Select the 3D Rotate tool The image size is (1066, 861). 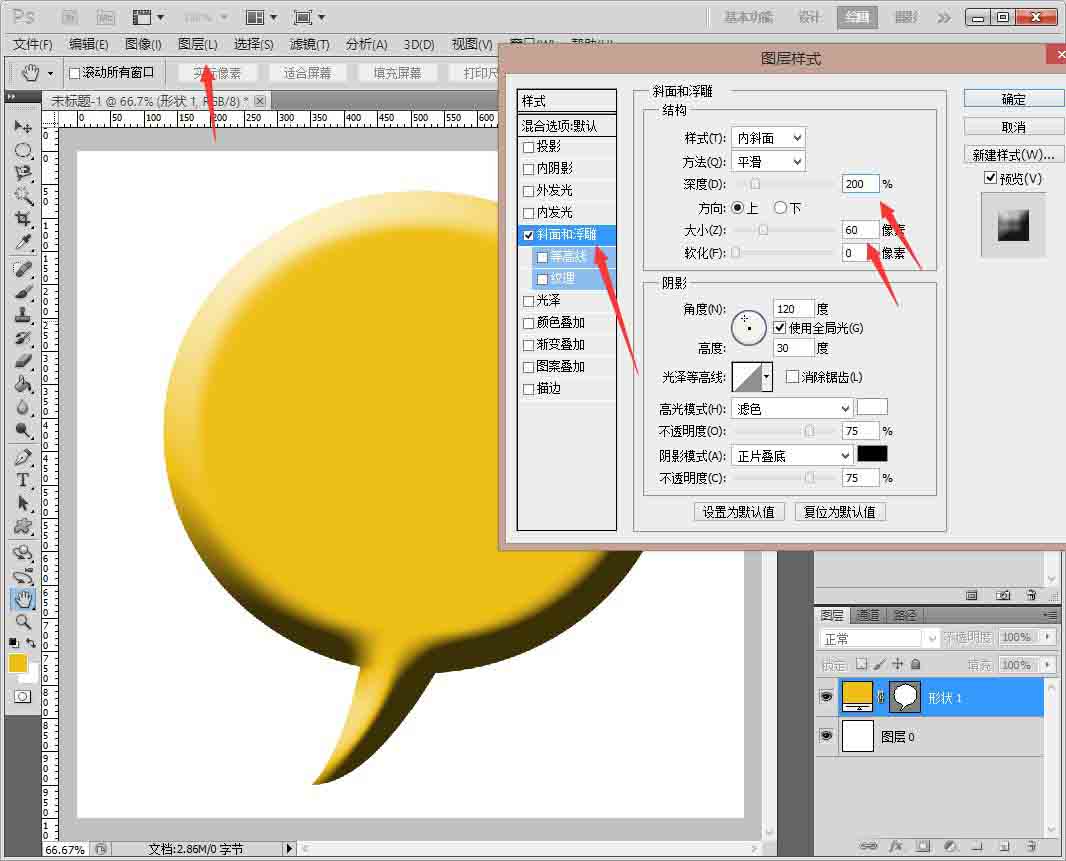coord(23,553)
